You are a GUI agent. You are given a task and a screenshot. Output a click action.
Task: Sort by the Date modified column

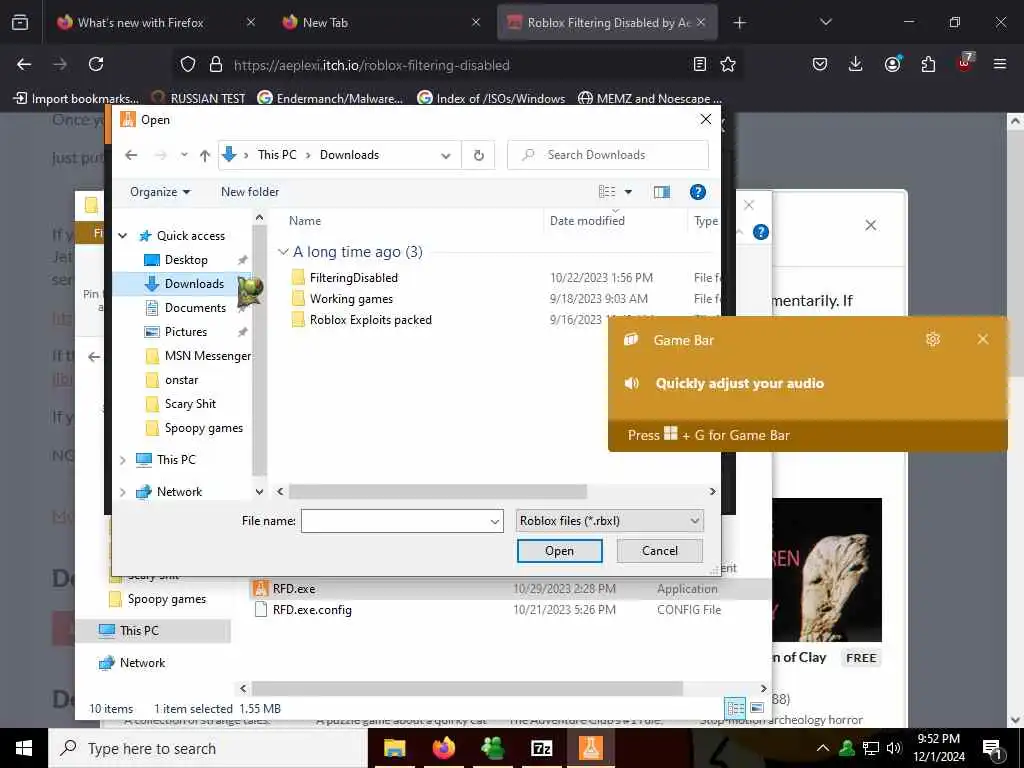pos(586,221)
